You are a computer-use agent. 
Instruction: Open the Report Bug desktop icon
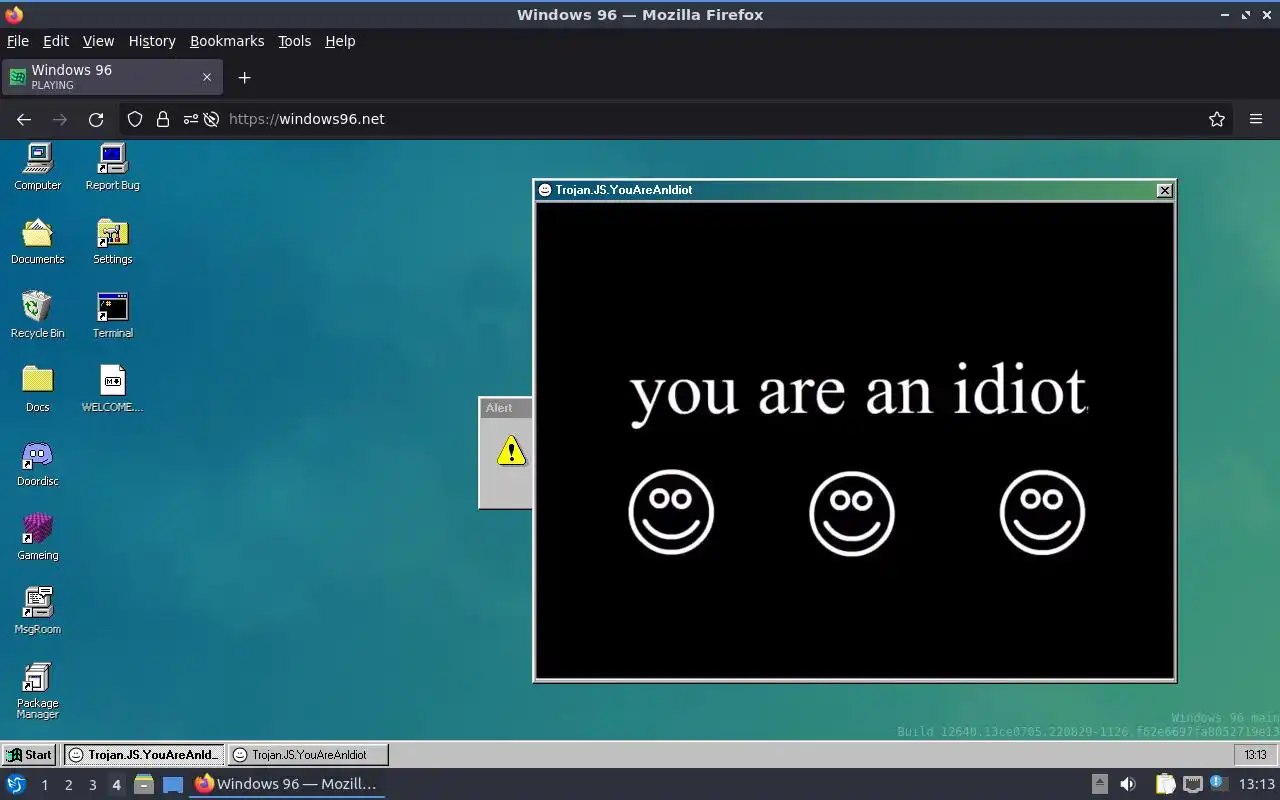[x=112, y=166]
